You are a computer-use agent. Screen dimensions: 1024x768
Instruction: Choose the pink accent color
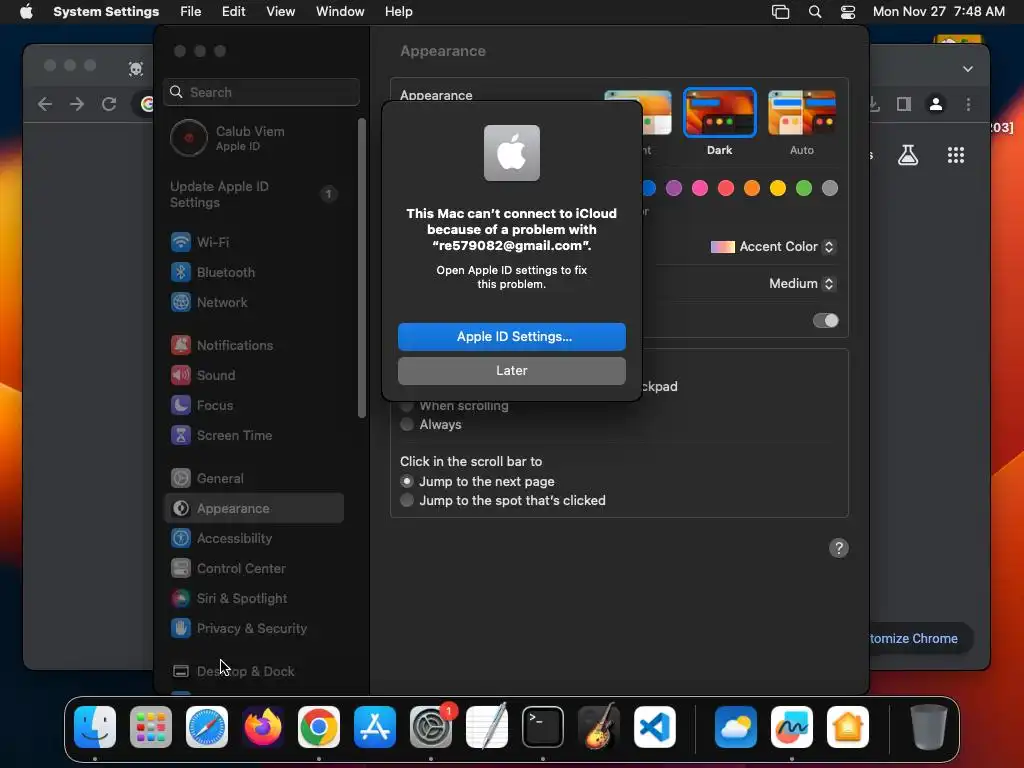[699, 188]
